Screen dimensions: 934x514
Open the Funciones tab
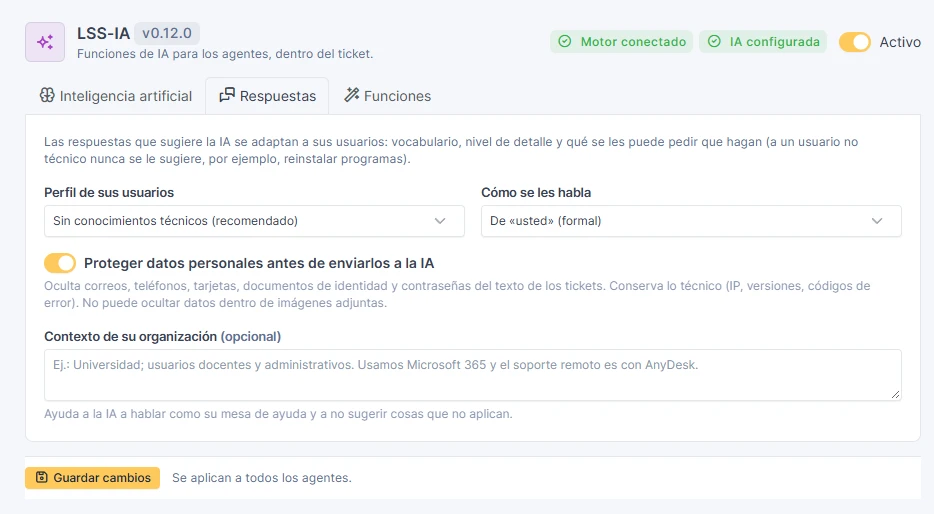387,96
